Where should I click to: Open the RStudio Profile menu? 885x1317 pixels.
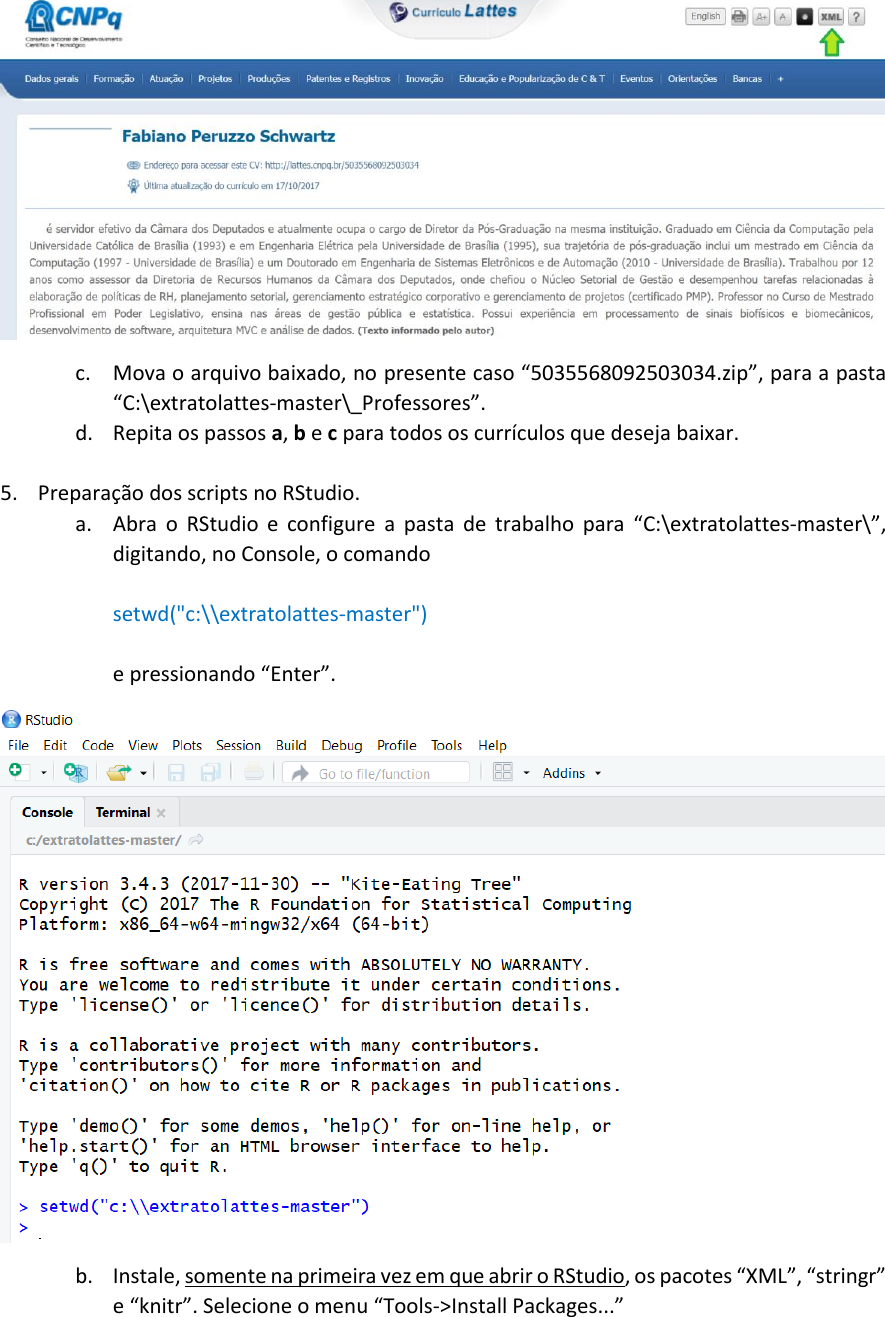point(397,745)
